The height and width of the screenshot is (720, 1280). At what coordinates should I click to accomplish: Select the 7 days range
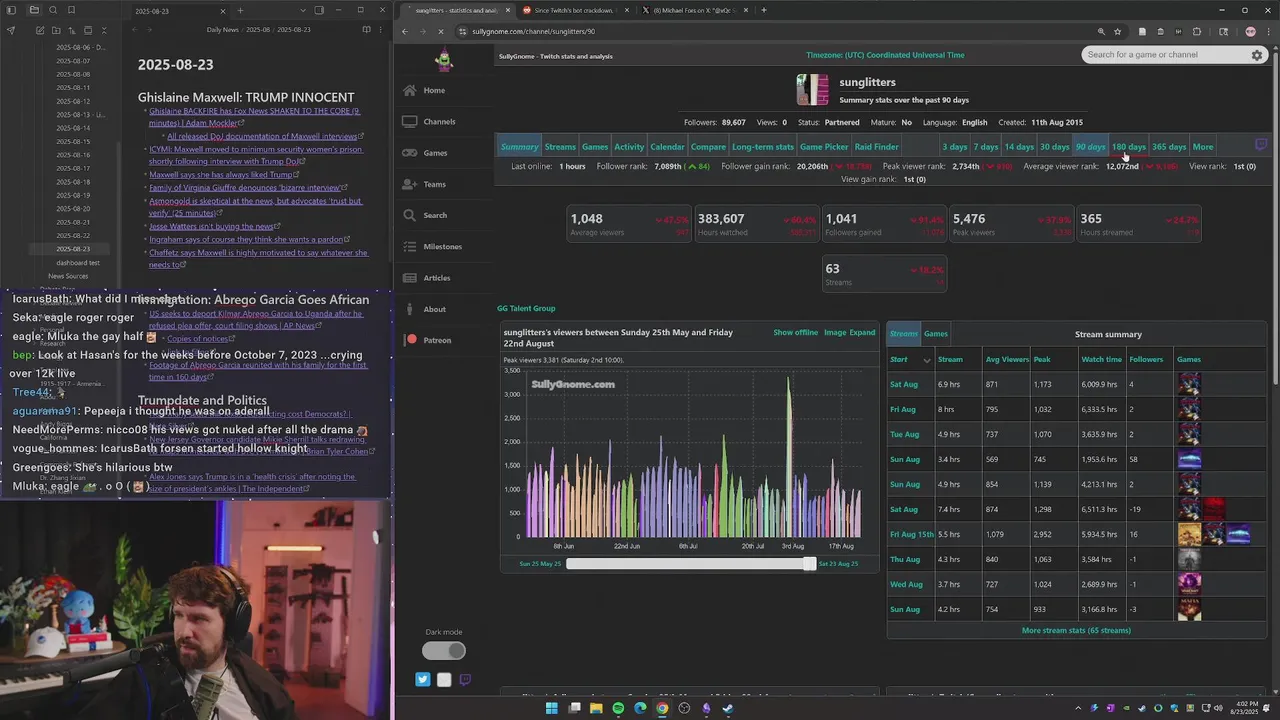[986, 147]
